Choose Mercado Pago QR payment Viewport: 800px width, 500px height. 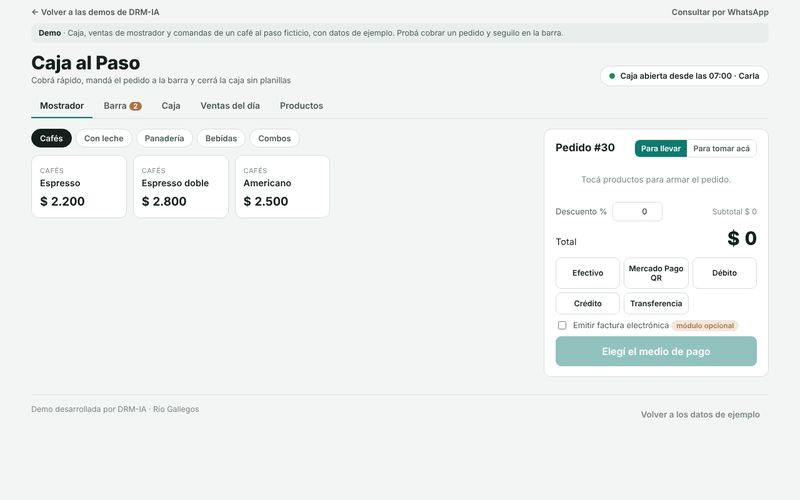pyautogui.click(x=656, y=273)
